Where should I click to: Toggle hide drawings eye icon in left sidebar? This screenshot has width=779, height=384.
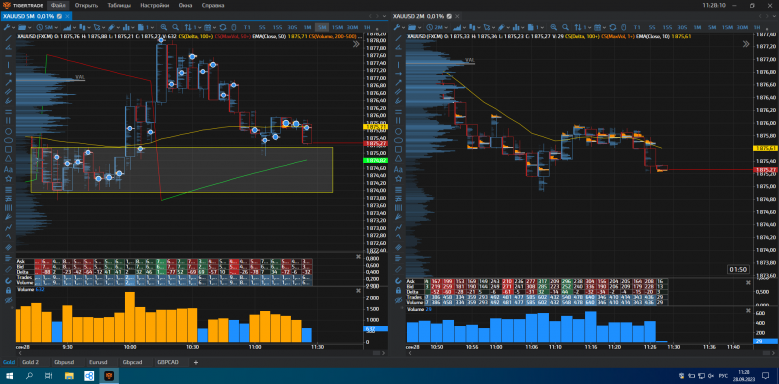point(8,301)
